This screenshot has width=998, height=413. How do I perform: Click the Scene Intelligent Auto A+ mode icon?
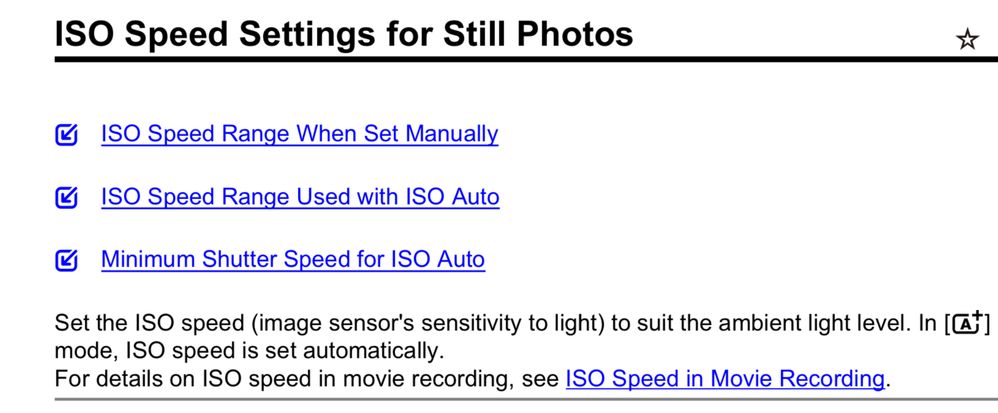click(965, 326)
